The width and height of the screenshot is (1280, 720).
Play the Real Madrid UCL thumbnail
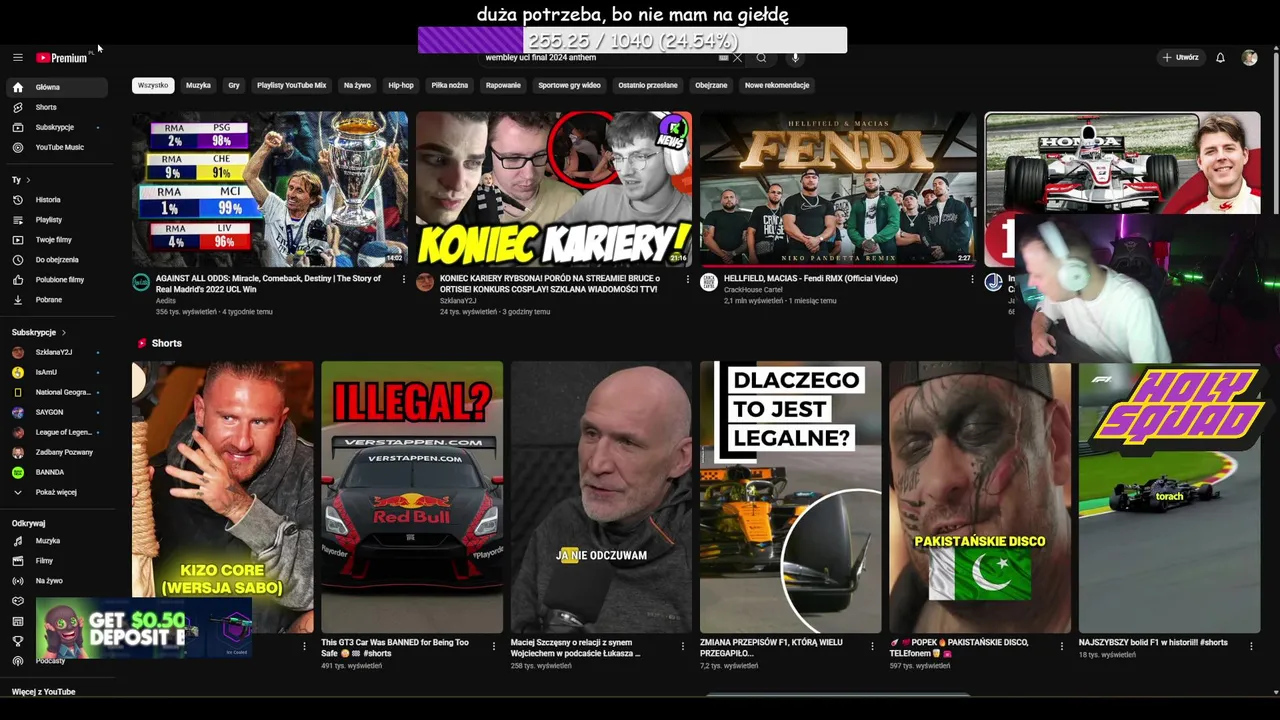pyautogui.click(x=270, y=189)
